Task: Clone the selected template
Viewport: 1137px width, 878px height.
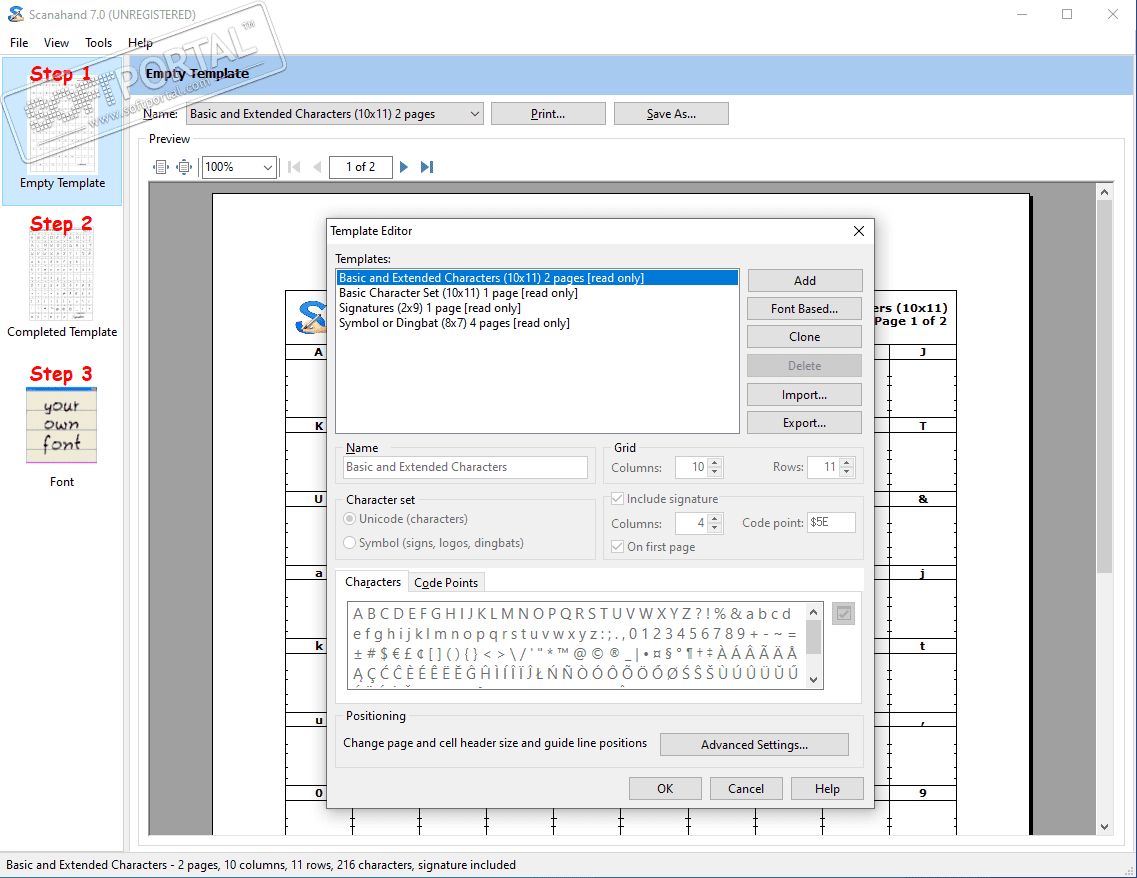Action: pos(804,337)
